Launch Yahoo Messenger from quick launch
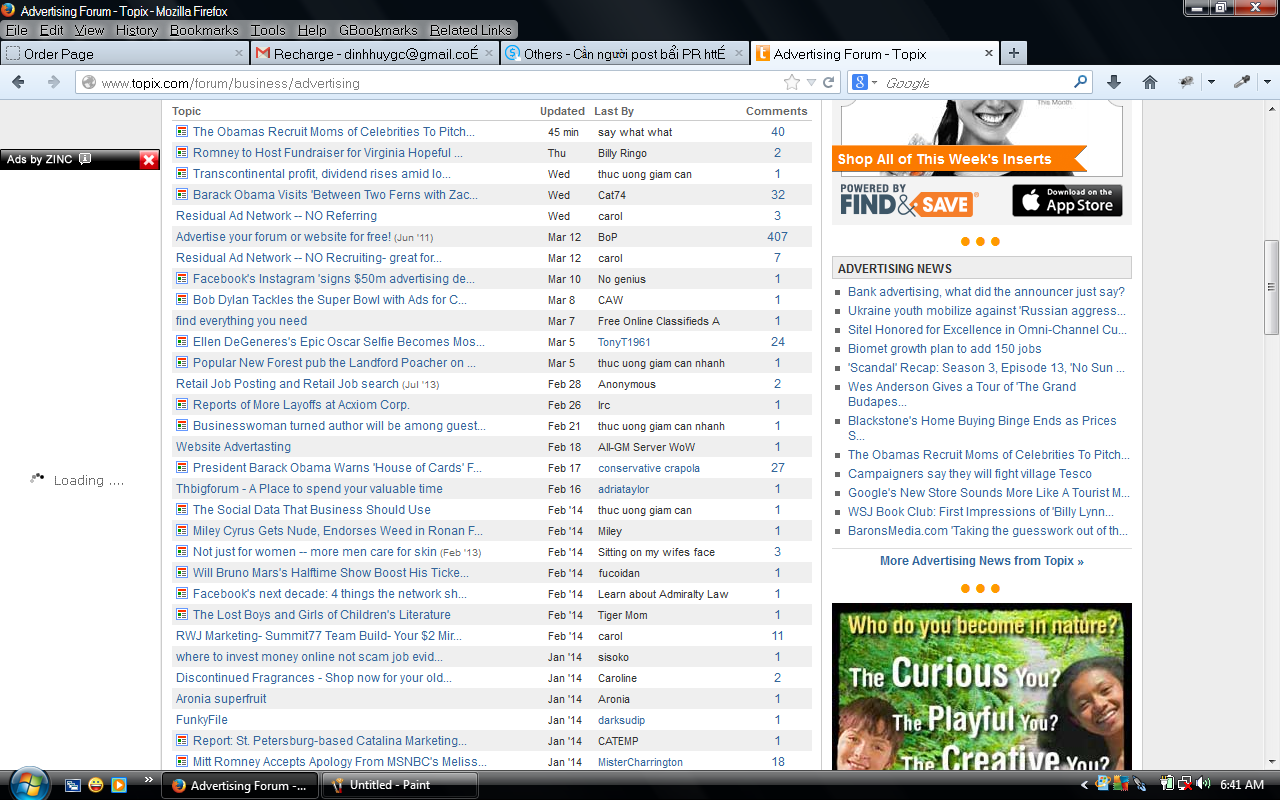The image size is (1280, 800). click(x=96, y=785)
